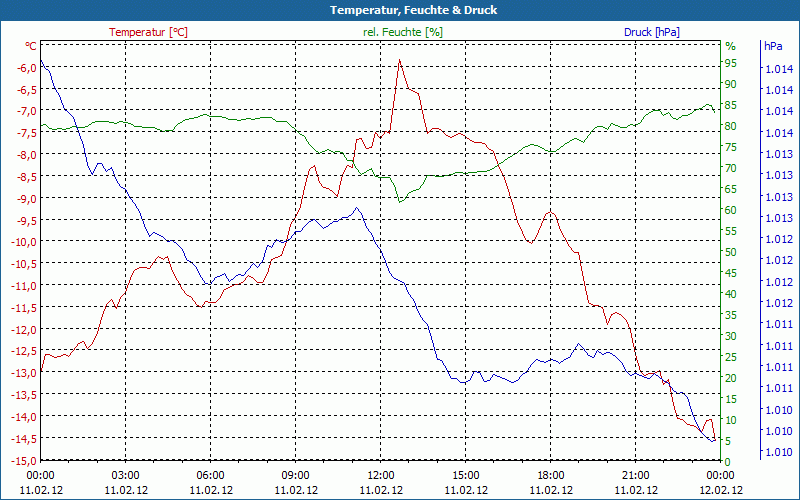800x500 pixels.
Task: Click the "-9,5" temperature axis tick
Action: [x=26, y=220]
